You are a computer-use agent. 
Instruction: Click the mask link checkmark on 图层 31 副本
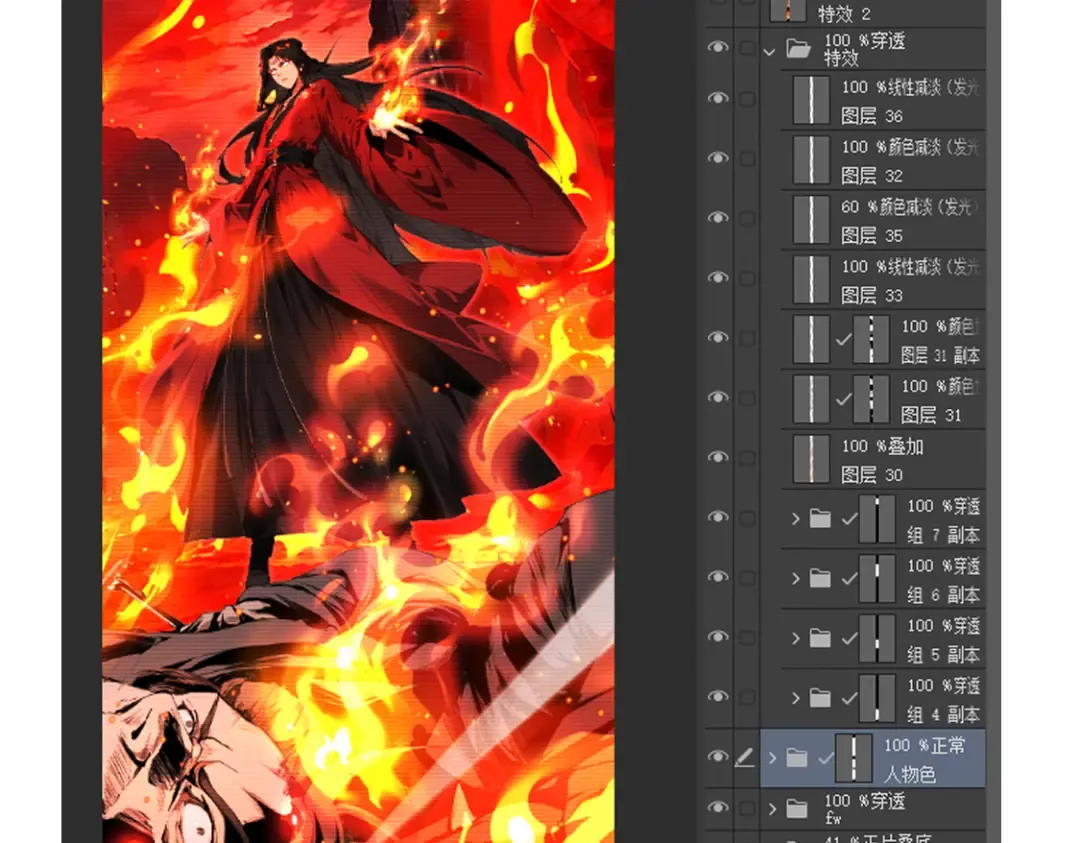[x=844, y=340]
